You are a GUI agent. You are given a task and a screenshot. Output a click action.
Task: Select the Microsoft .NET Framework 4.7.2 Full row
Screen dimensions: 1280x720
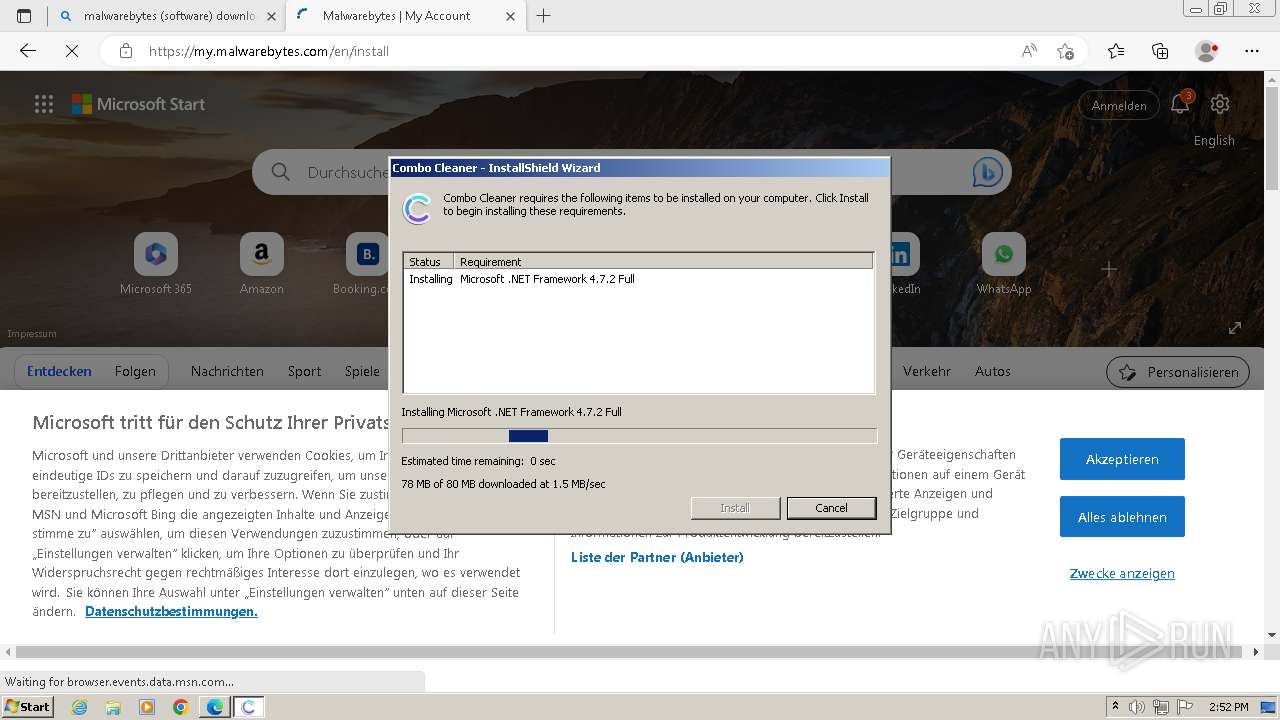638,279
